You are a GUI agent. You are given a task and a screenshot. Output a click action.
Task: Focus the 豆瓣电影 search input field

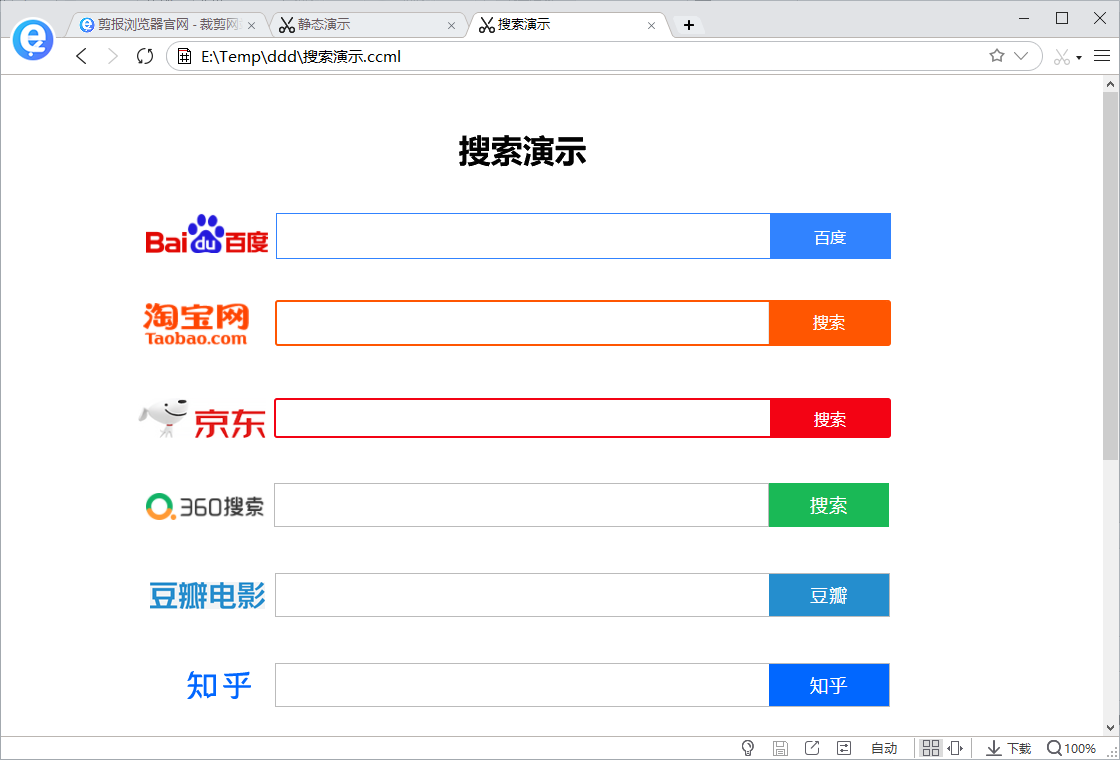click(x=522, y=595)
